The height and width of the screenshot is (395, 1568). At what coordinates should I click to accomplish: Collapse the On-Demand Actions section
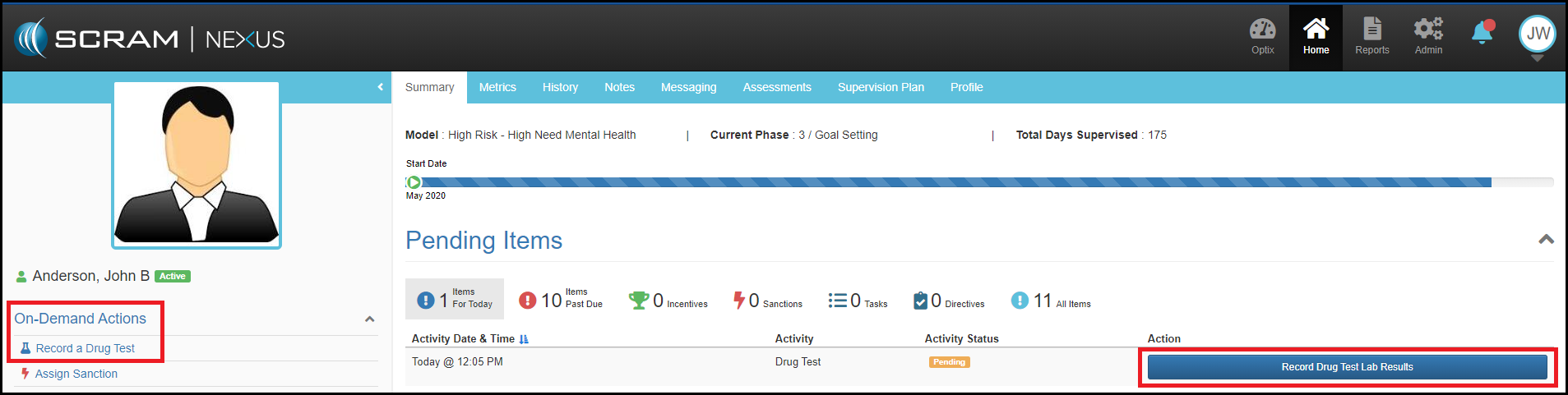pyautogui.click(x=369, y=319)
